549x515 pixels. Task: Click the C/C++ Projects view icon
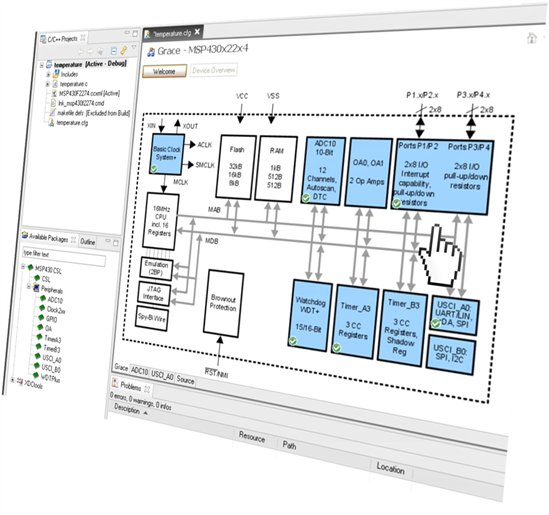[x=43, y=39]
